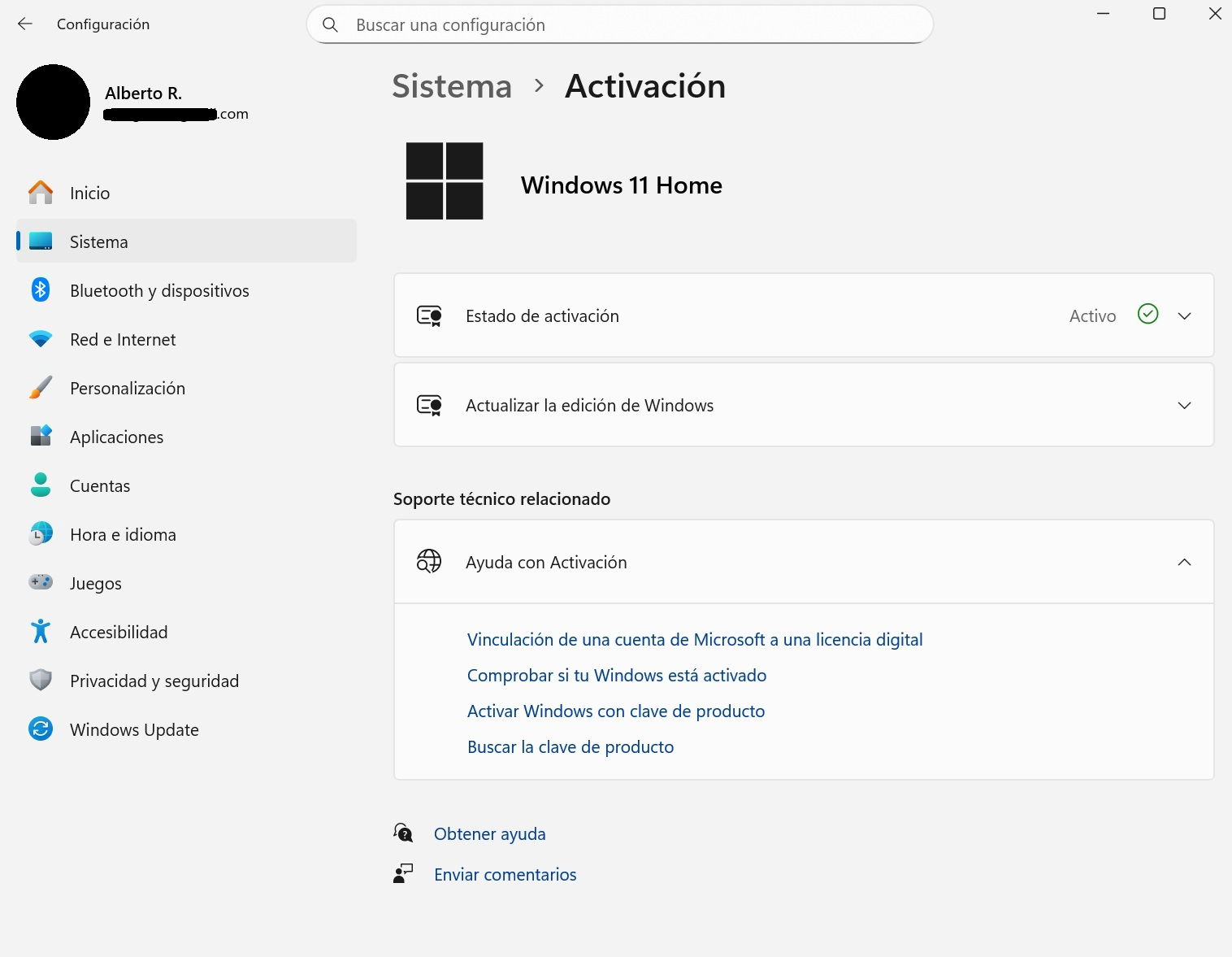Screen dimensions: 1232x957
Task: Click the Inicio home icon
Action: click(40, 192)
